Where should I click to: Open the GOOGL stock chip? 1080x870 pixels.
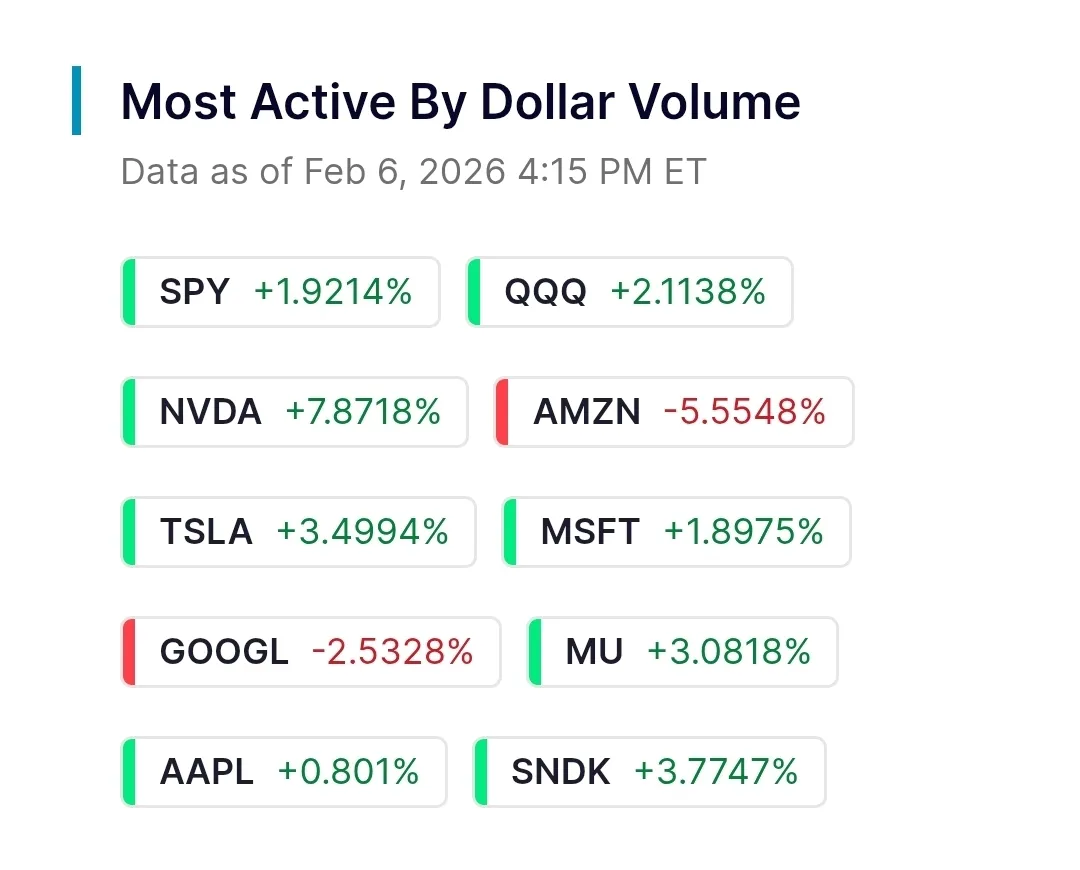310,652
